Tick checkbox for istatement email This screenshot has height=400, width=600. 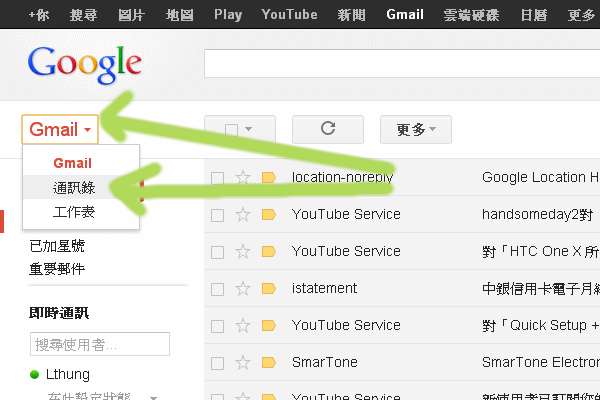217,289
